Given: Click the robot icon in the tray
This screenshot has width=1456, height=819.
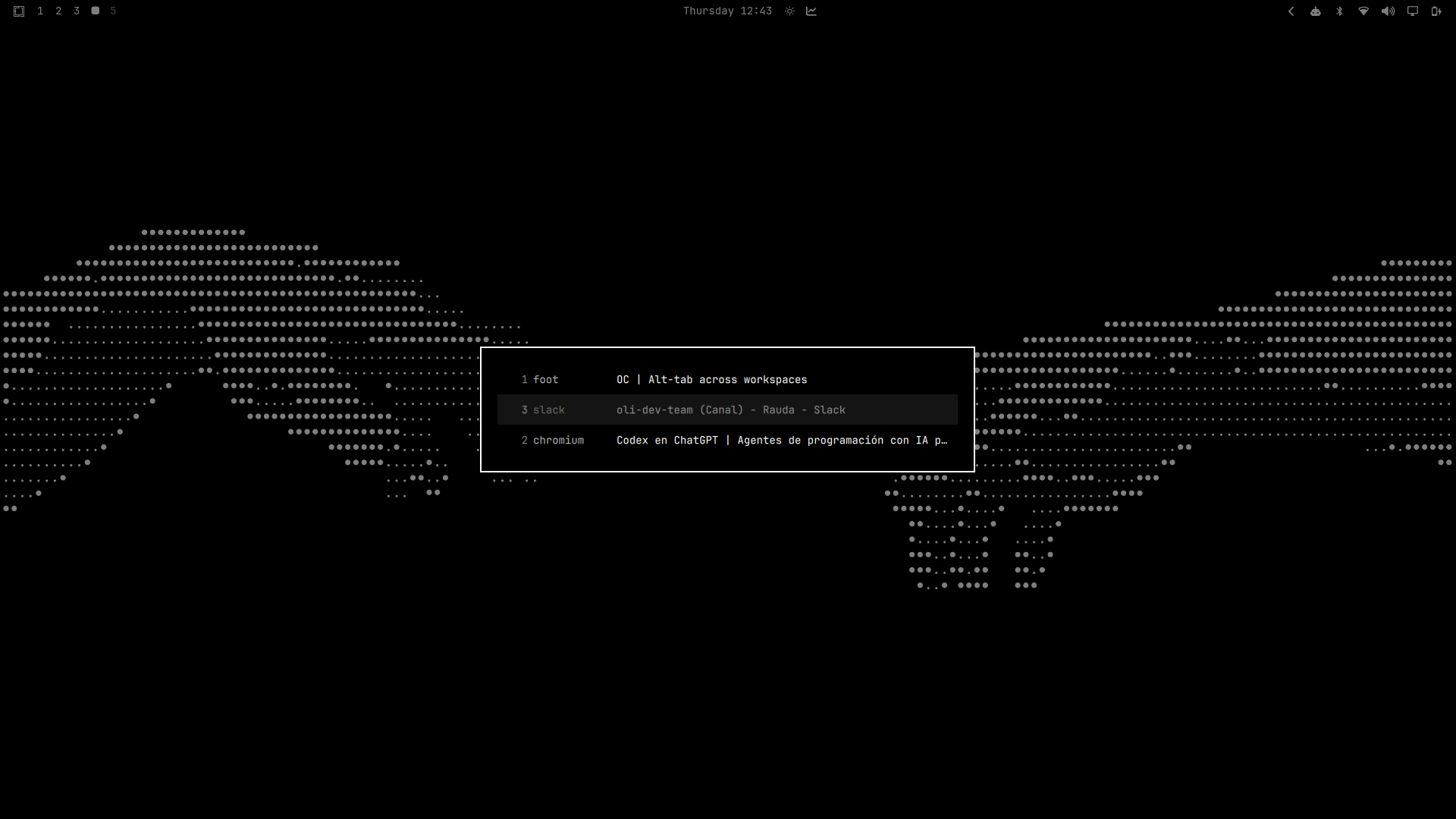Looking at the screenshot, I should point(1316,11).
